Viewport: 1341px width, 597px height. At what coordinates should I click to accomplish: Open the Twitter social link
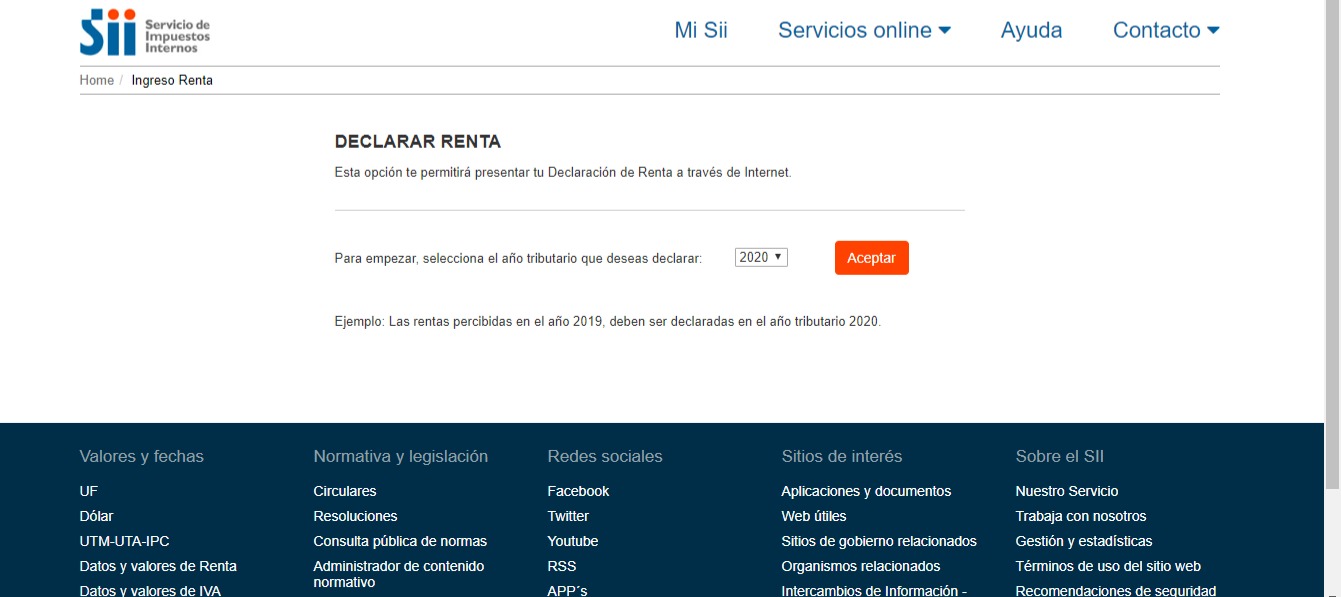tap(568, 516)
